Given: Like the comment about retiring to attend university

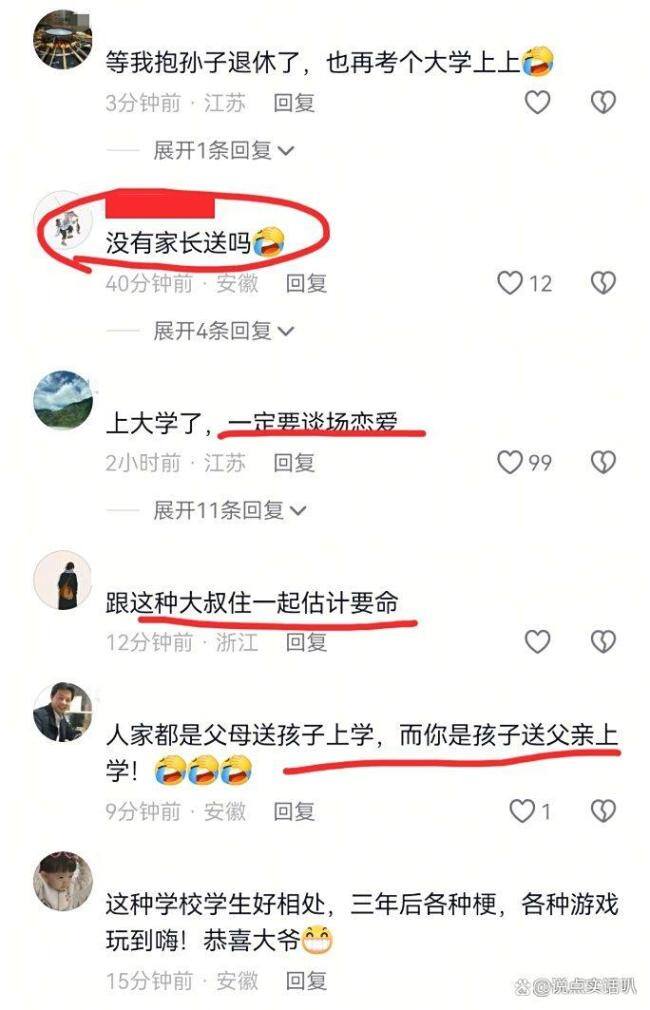Looking at the screenshot, I should (x=537, y=102).
